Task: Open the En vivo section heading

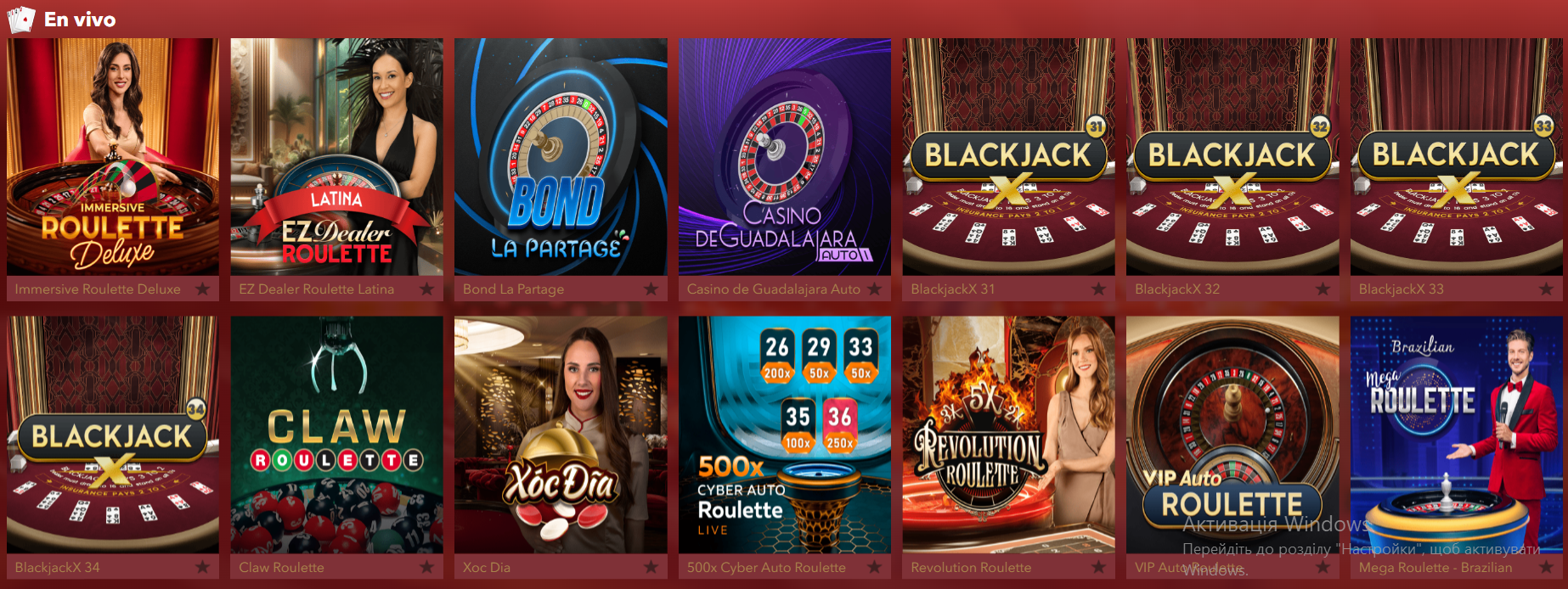Action: [x=80, y=20]
